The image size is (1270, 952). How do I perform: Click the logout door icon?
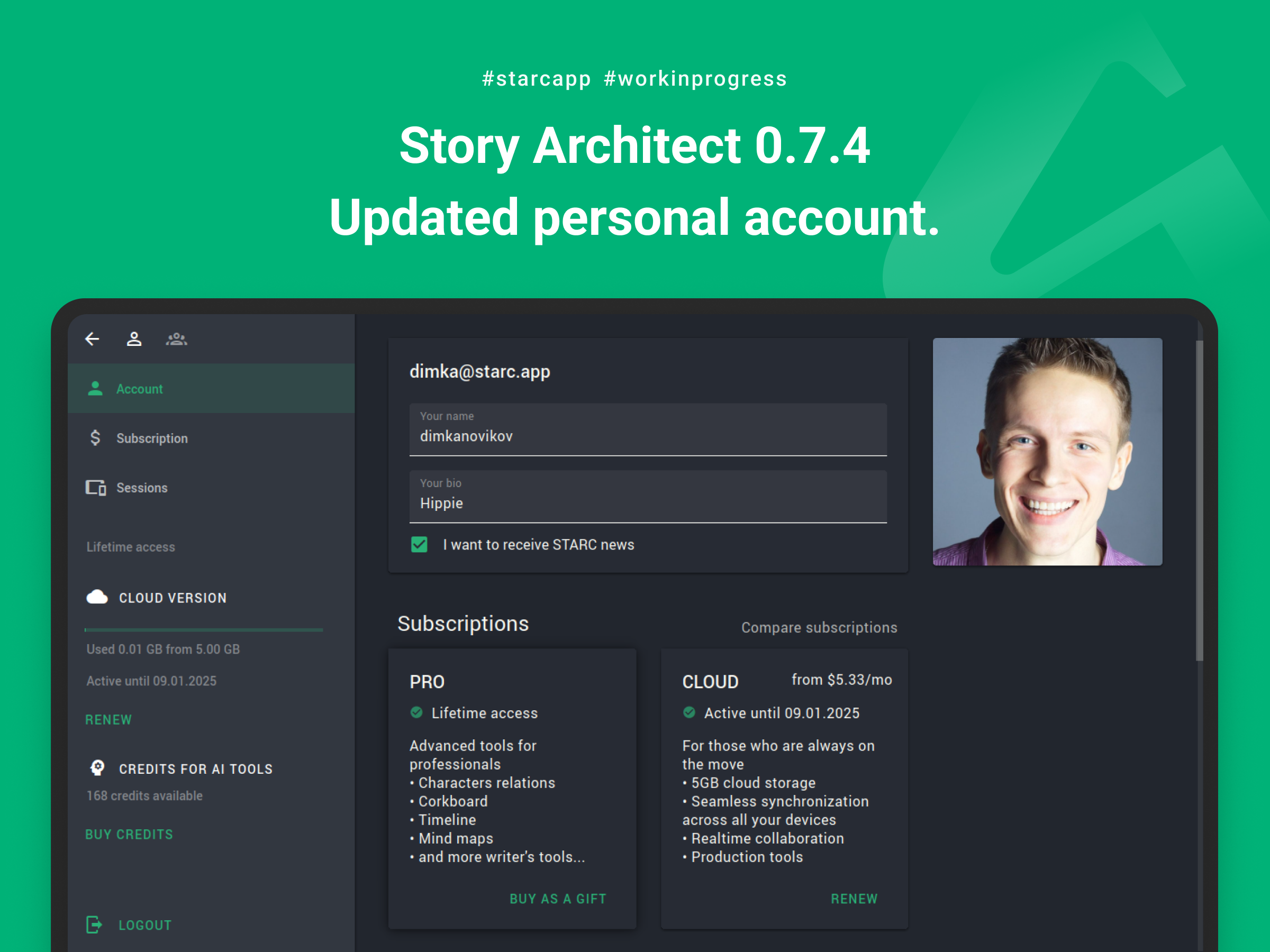click(x=94, y=924)
